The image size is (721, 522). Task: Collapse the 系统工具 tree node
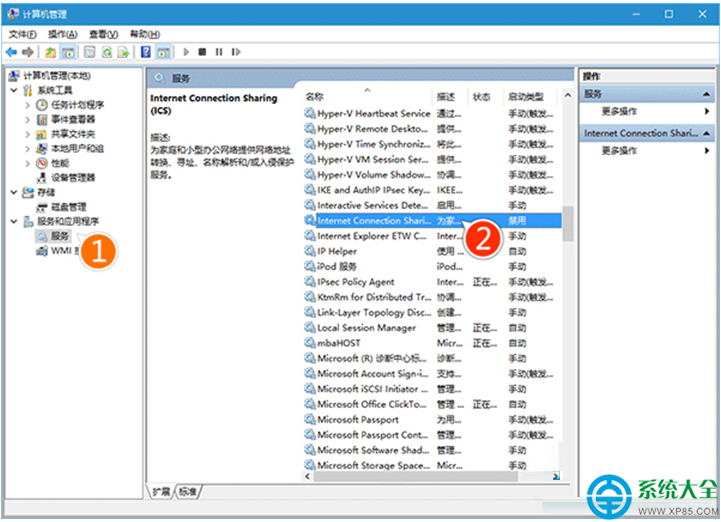(x=14, y=90)
